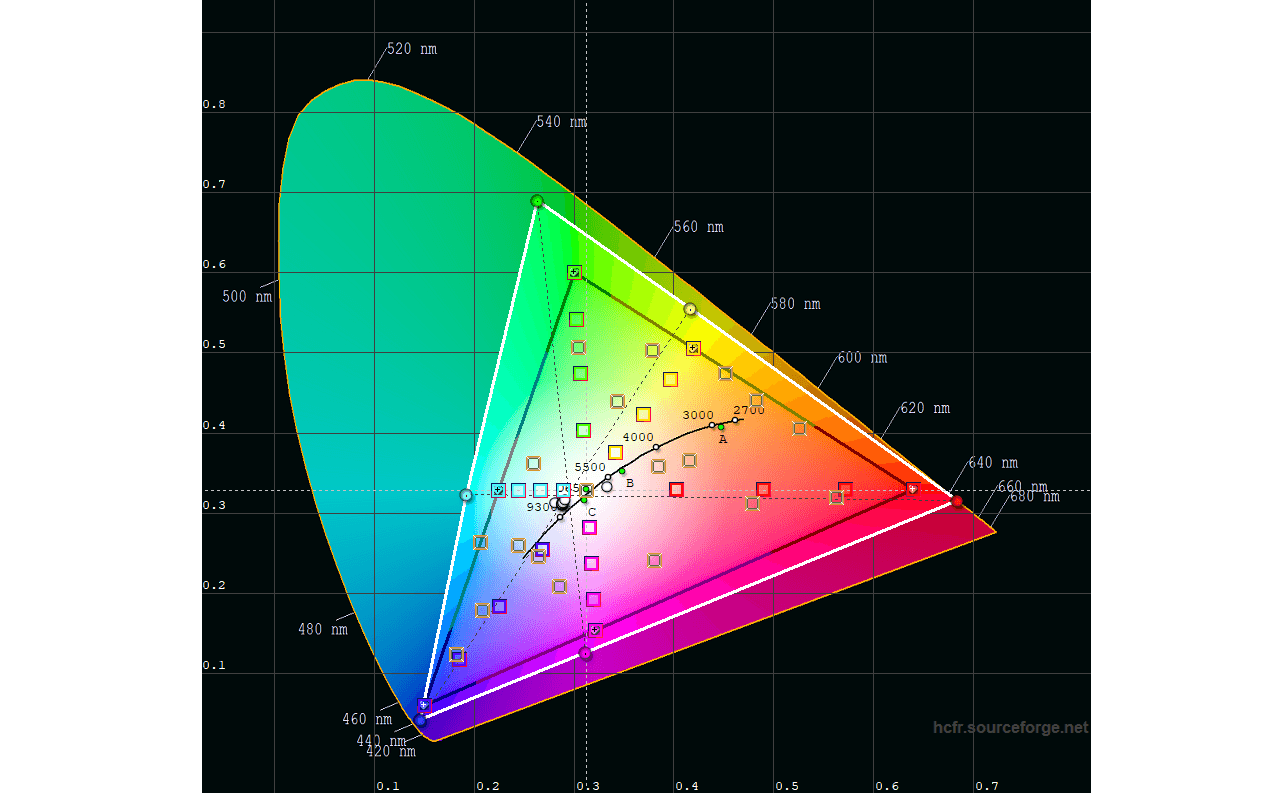Click the 580 nm wavelength label
The height and width of the screenshot is (795, 1280).
click(x=795, y=304)
